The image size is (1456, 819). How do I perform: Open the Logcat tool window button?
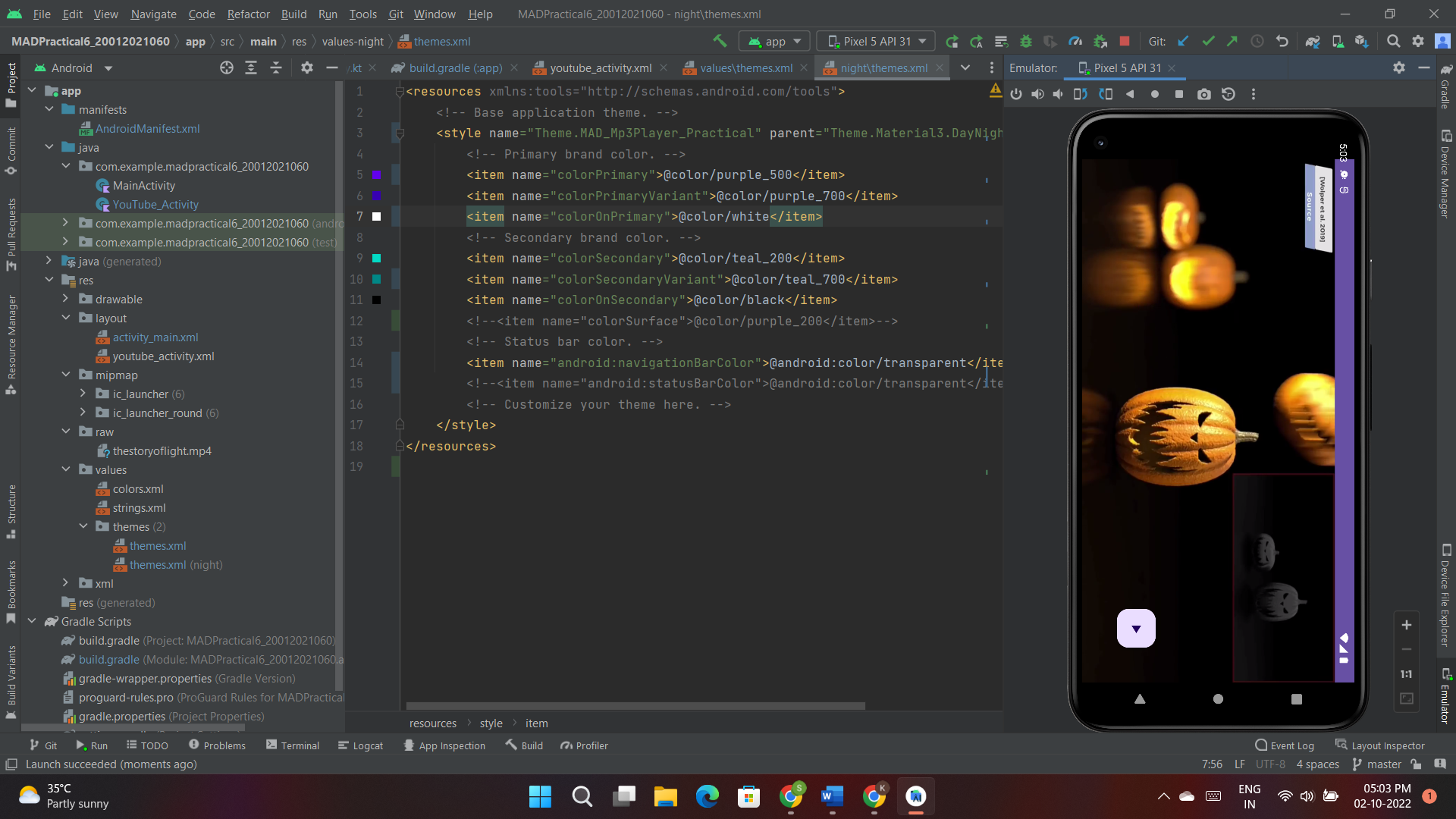[x=360, y=745]
